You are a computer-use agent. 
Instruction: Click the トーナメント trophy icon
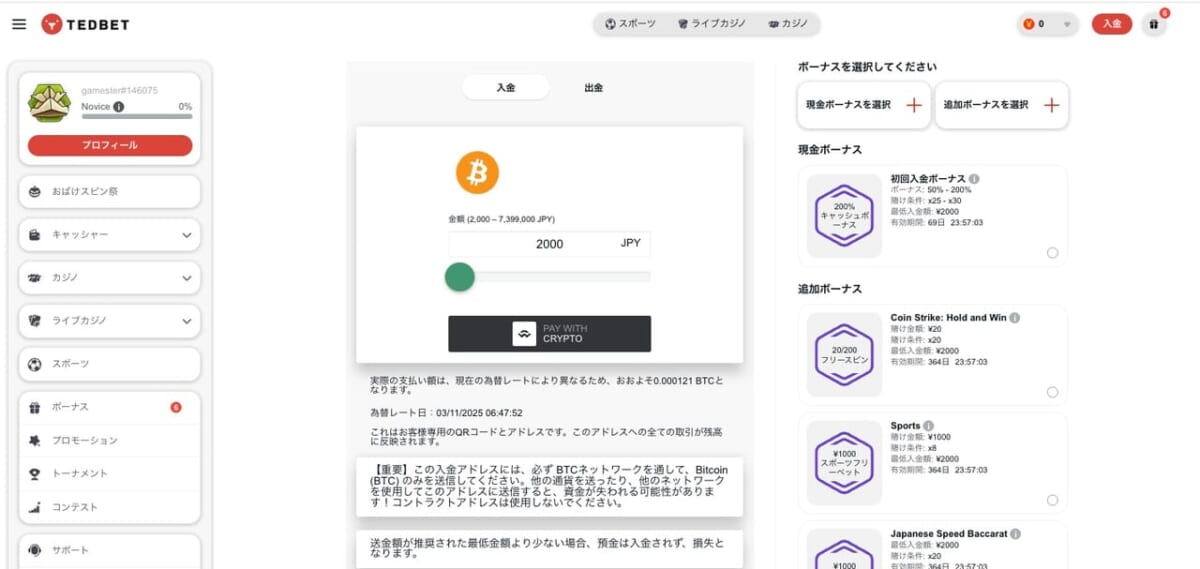(35, 474)
